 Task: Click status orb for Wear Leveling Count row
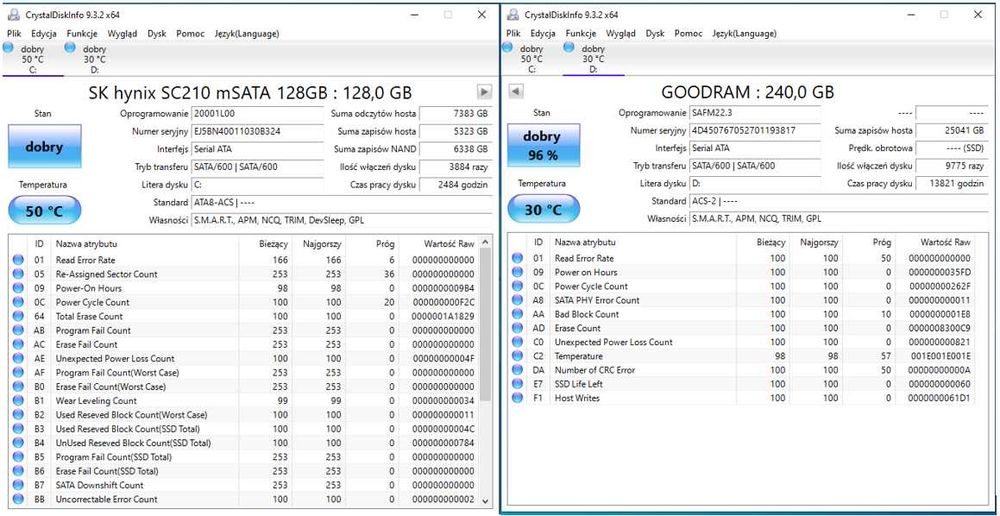pyautogui.click(x=18, y=401)
